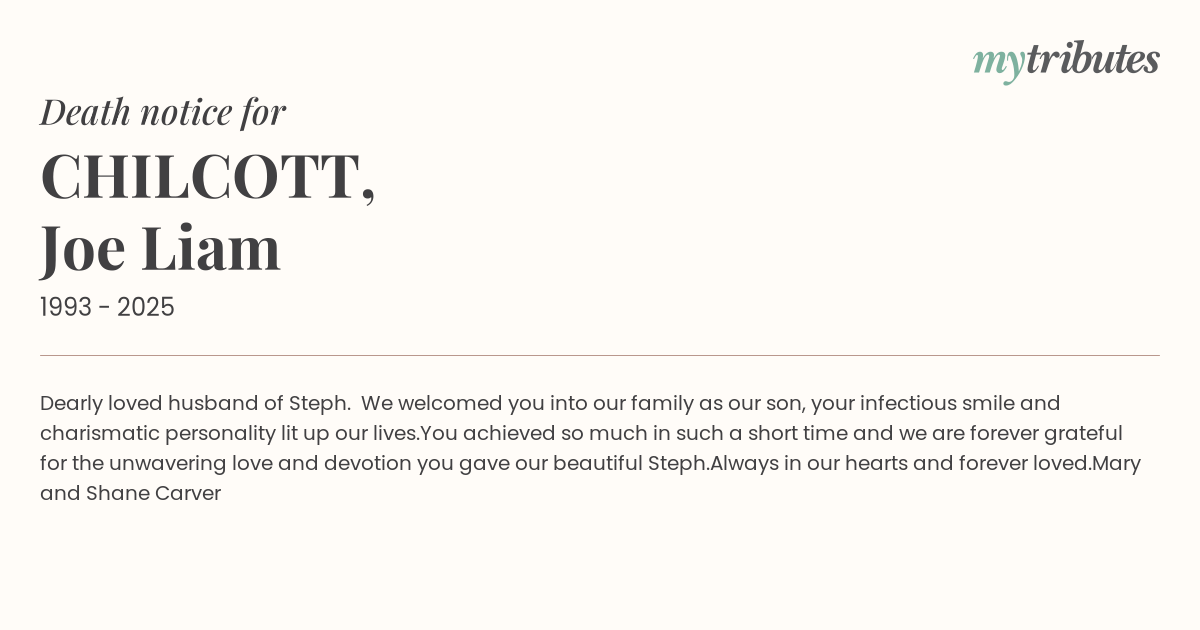Click the word "charismatic" in the notice
This screenshot has width=1200, height=630.
100,434
